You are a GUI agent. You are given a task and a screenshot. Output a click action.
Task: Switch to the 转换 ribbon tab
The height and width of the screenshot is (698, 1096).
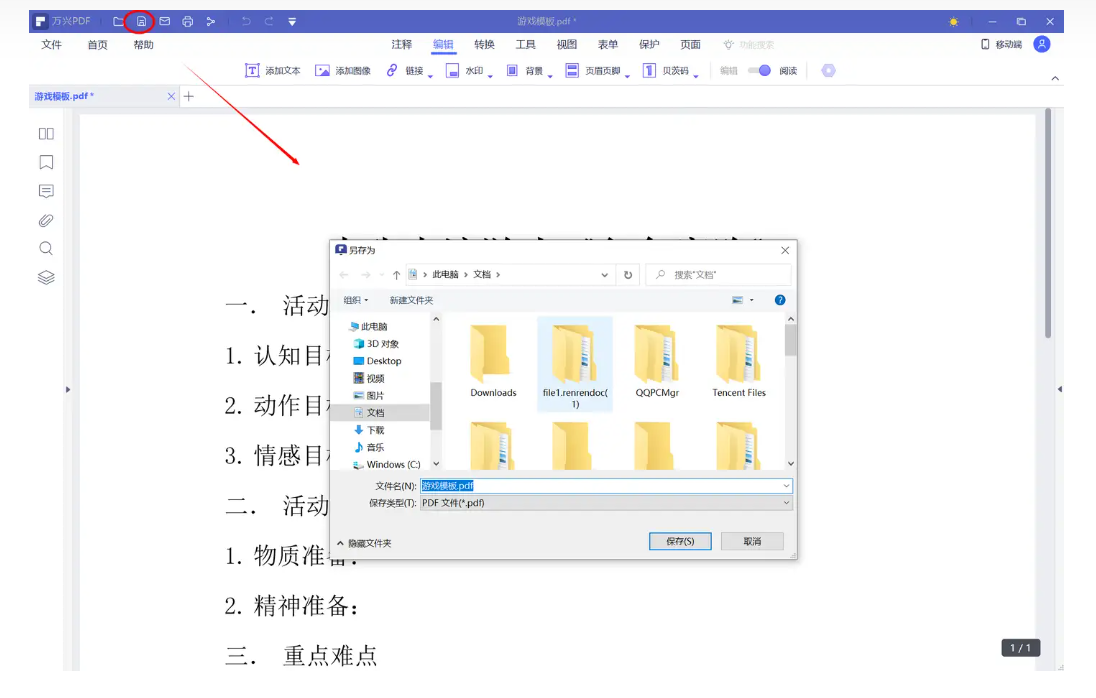(484, 44)
